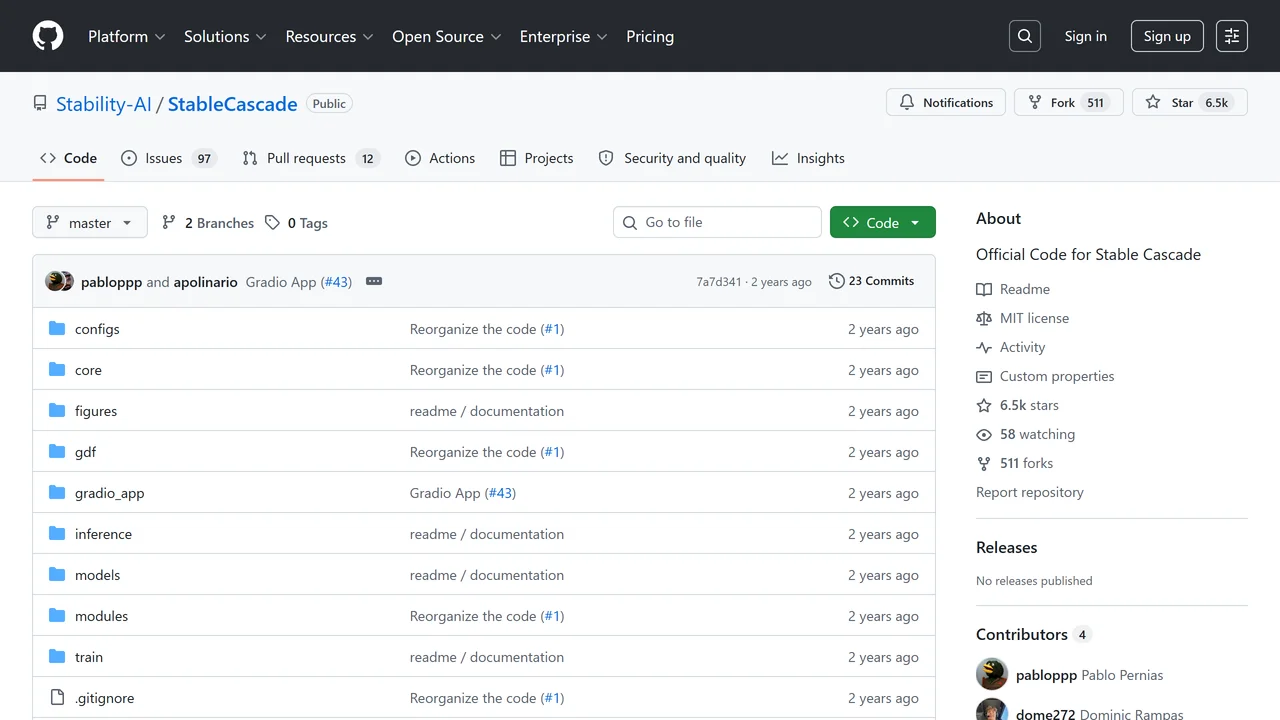1280x720 pixels.
Task: Expand the Enterprise menu
Action: click(x=564, y=36)
